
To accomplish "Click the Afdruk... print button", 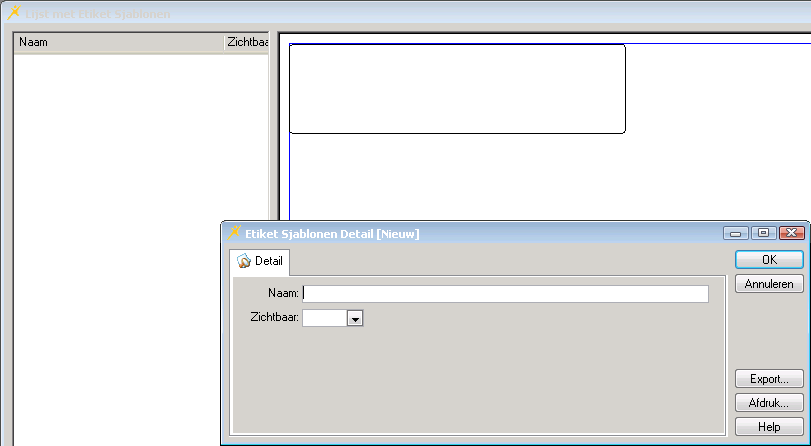I will click(768, 403).
